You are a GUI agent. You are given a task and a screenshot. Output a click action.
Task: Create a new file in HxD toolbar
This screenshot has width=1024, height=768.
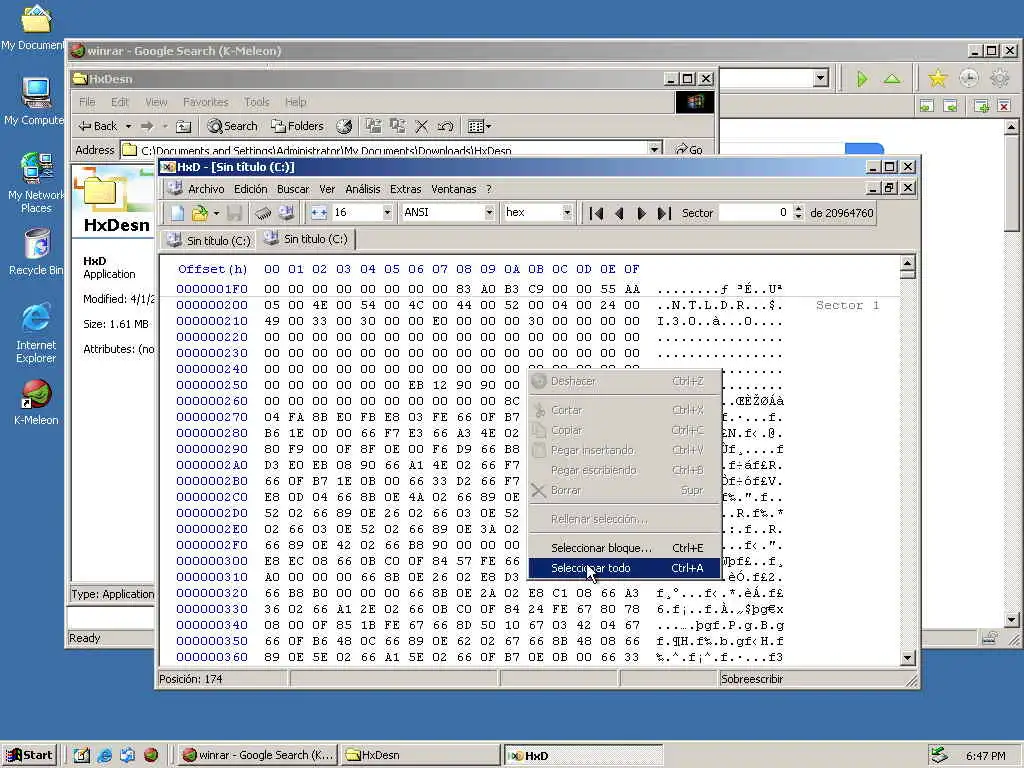click(x=178, y=213)
